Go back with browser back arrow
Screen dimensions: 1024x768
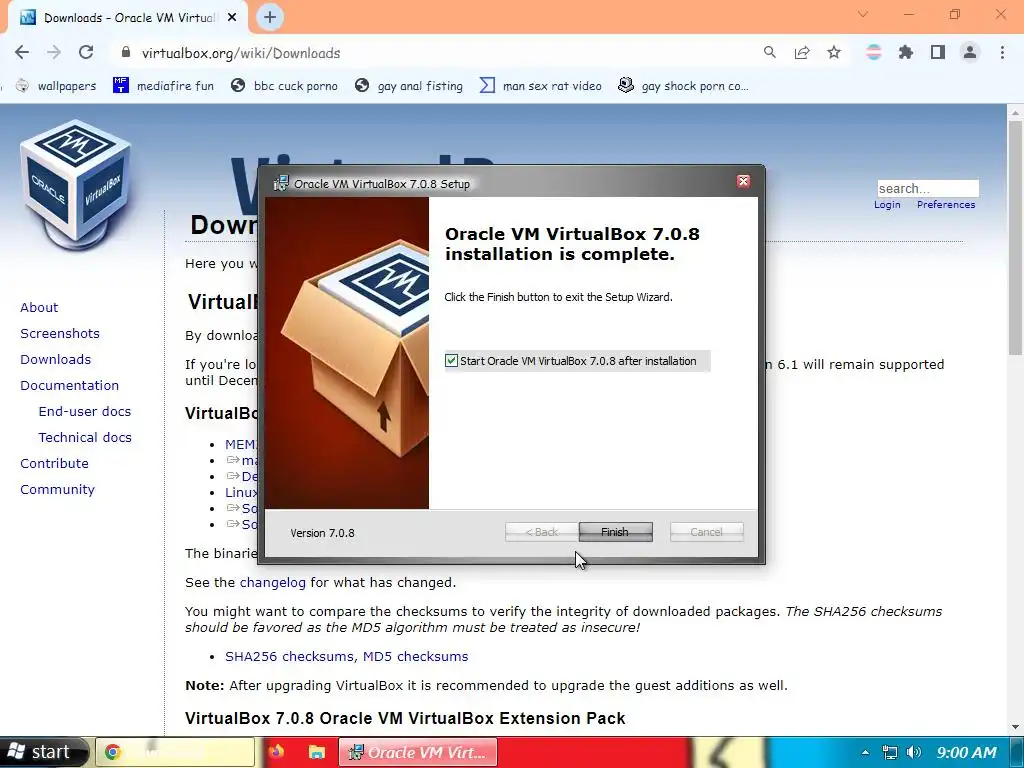click(x=22, y=53)
